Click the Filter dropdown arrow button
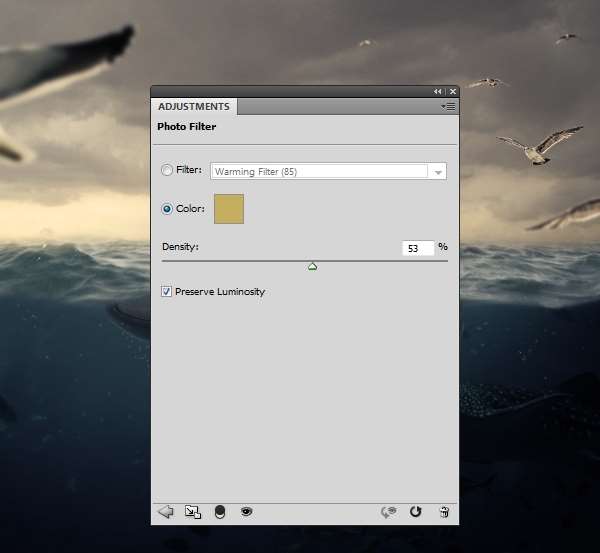 click(x=438, y=172)
